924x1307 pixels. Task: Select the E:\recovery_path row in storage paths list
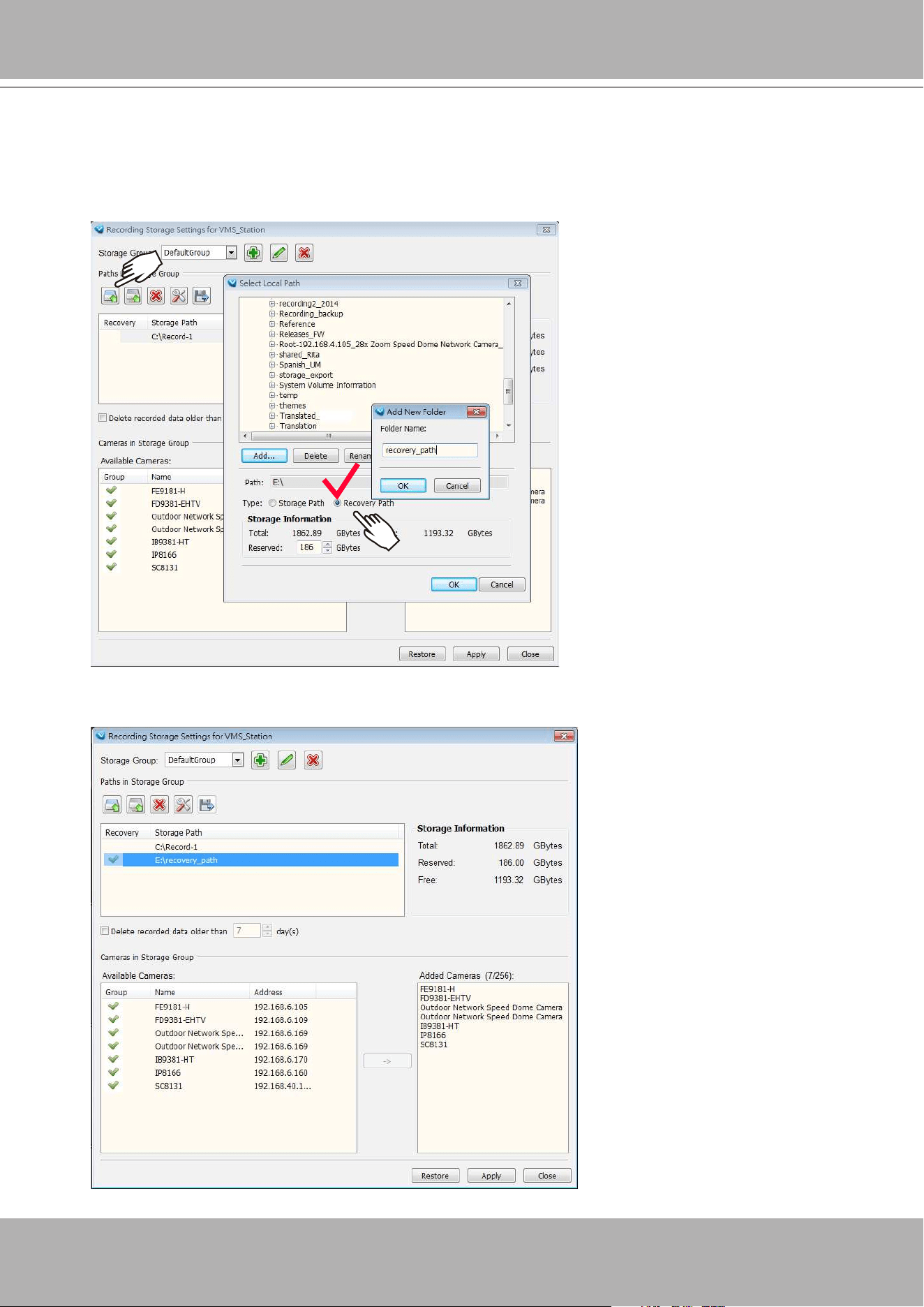251,860
